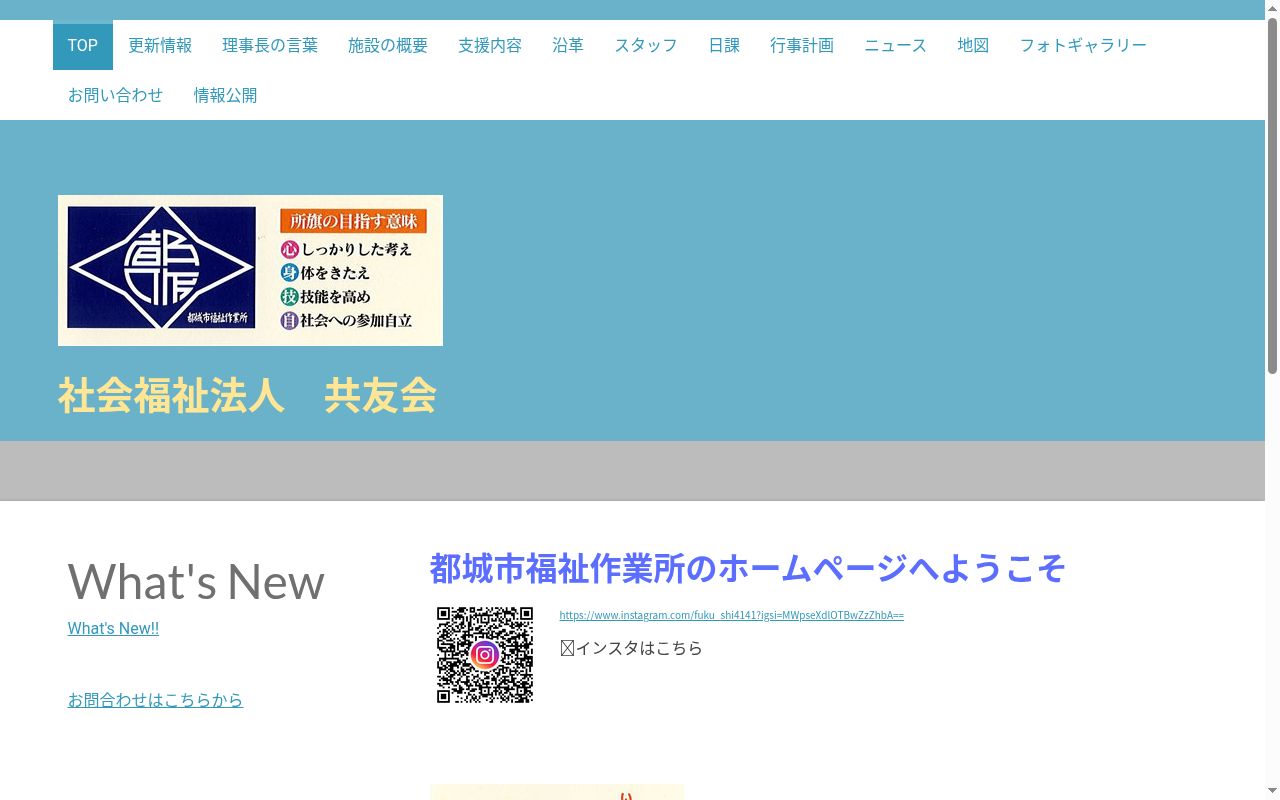Click the インスタはこちら text
1280x800 pixels.
pyautogui.click(x=631, y=648)
